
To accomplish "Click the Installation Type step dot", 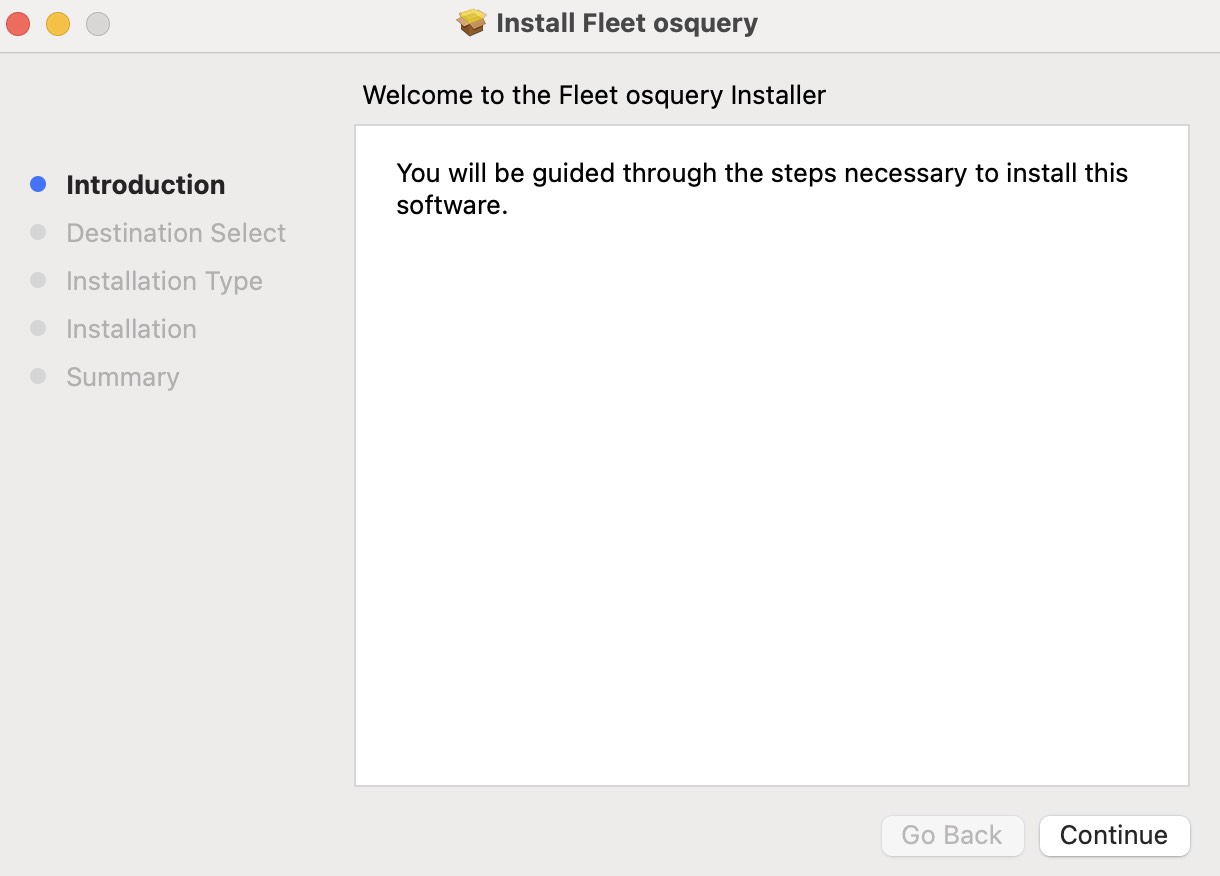I will point(38,280).
